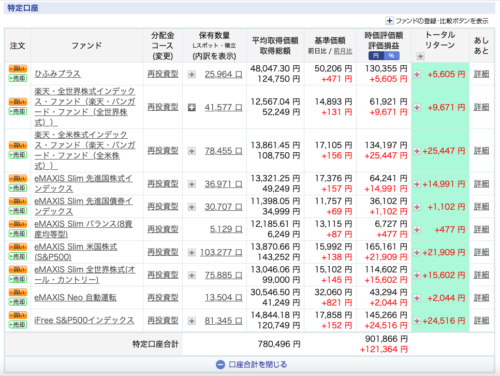
Task: Click the sell button for ひふみプラス
Action: tap(18, 78)
